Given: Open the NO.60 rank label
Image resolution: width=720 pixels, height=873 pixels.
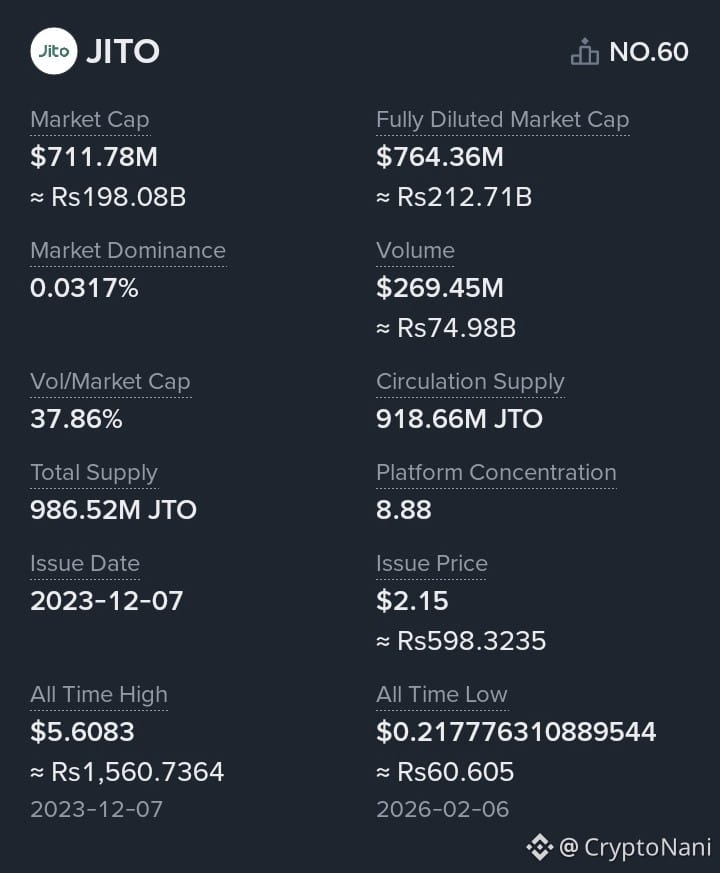Looking at the screenshot, I should [x=649, y=52].
